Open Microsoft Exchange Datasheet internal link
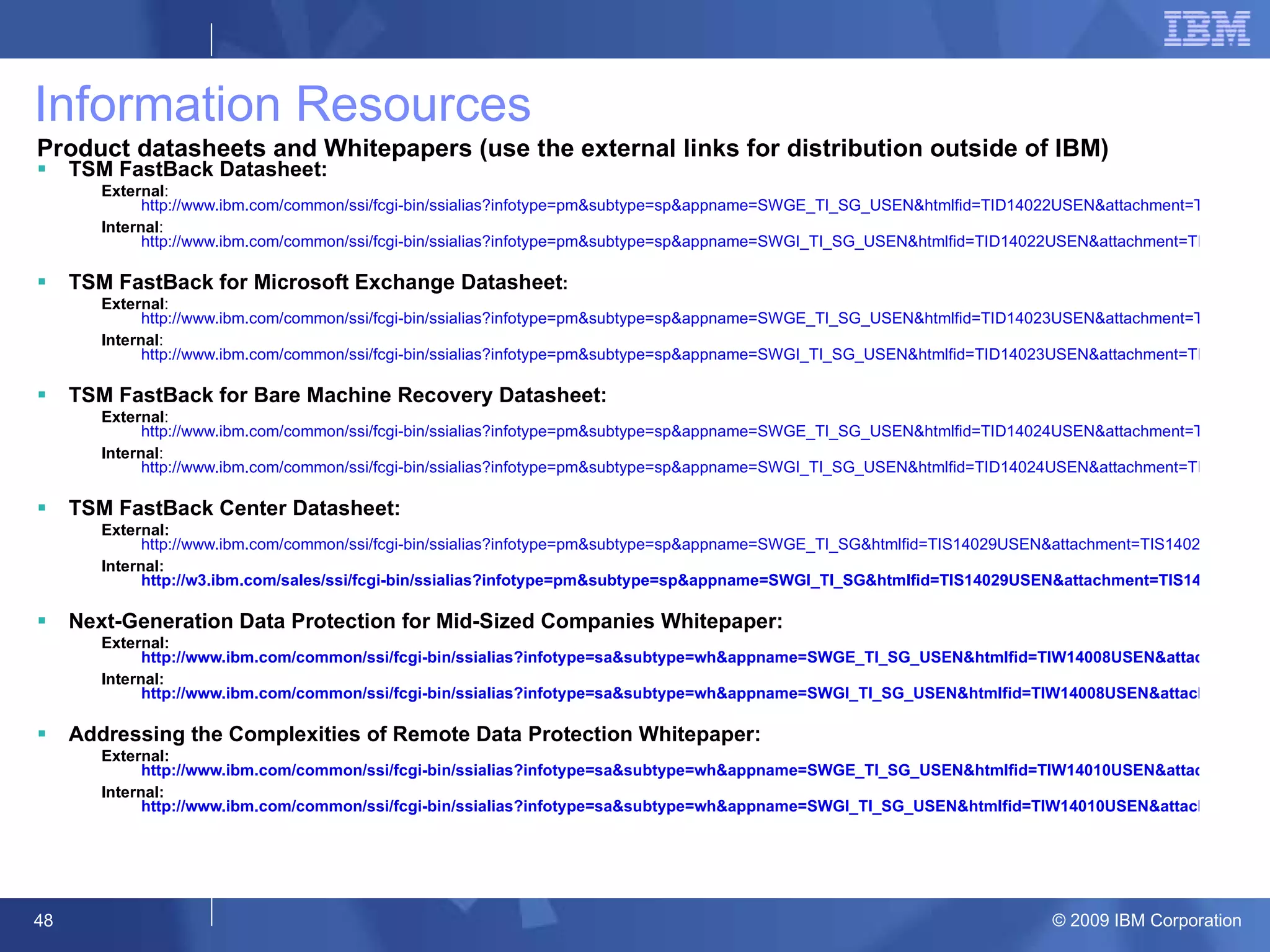Viewport: 1270px width, 952px height. click(x=670, y=355)
